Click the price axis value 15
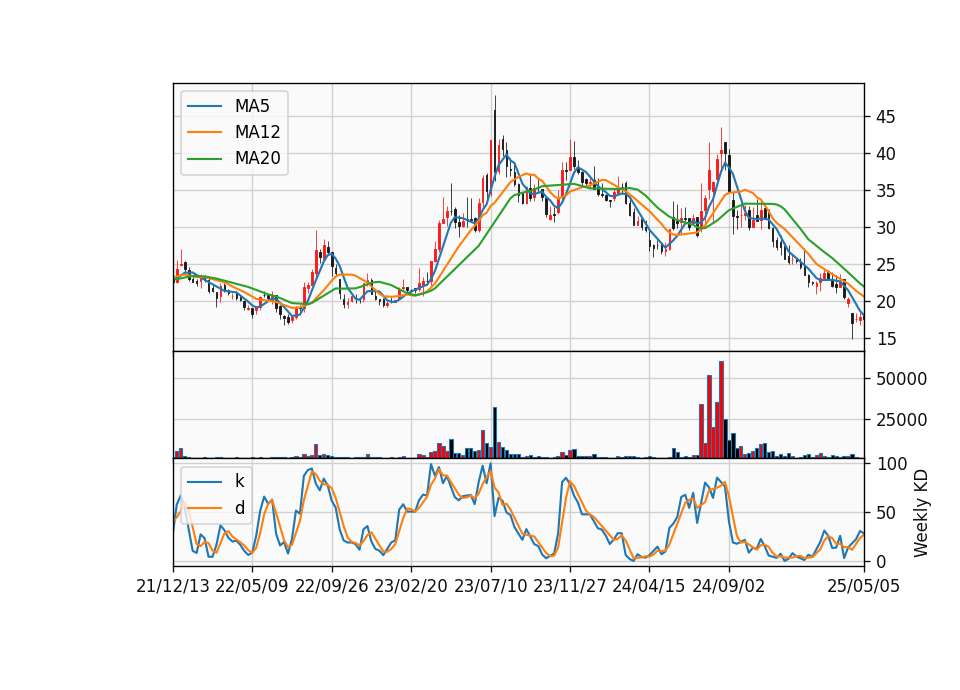Image resolution: width=960 pixels, height=690 pixels. click(x=886, y=339)
